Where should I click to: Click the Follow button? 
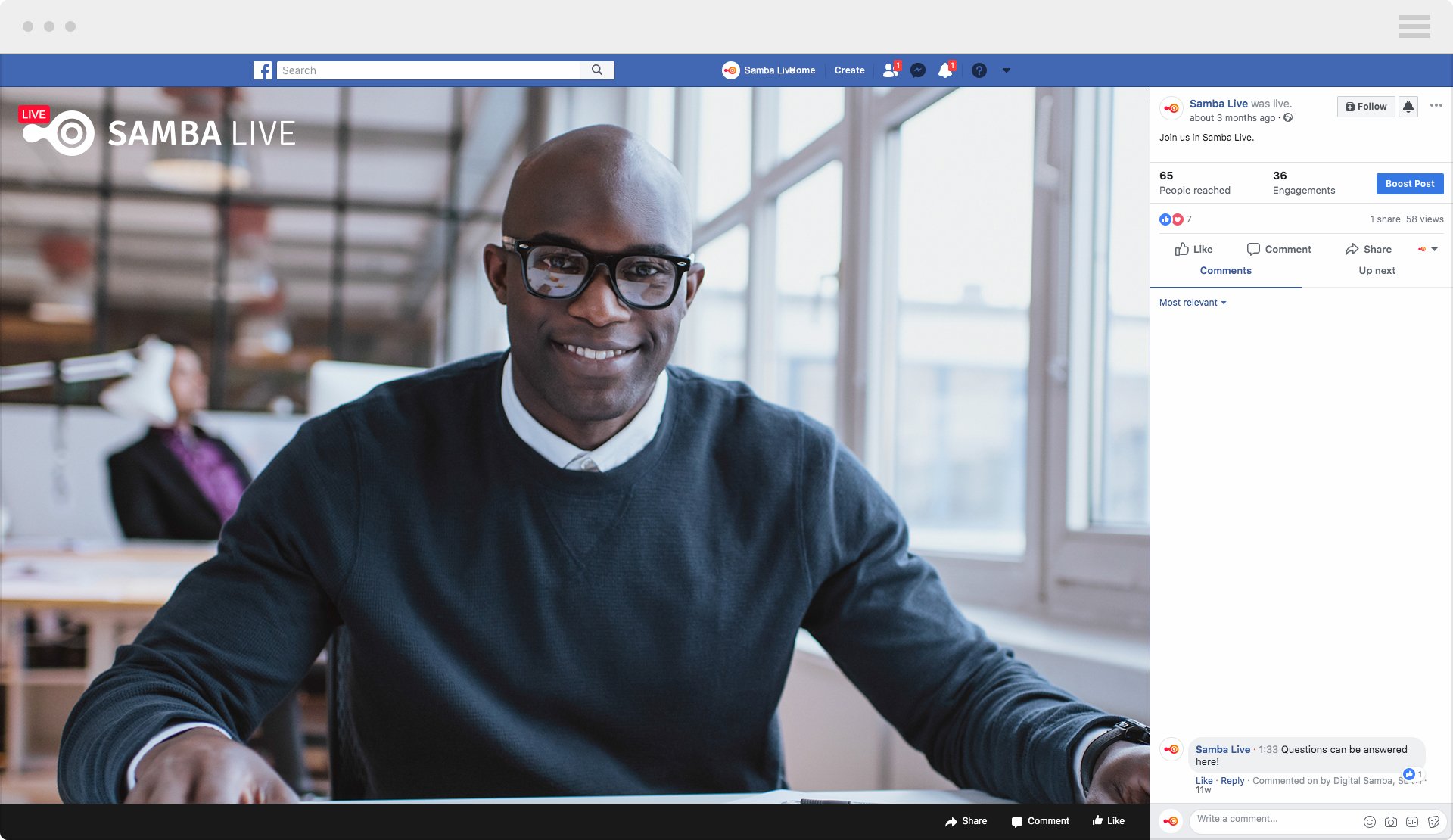[x=1365, y=106]
